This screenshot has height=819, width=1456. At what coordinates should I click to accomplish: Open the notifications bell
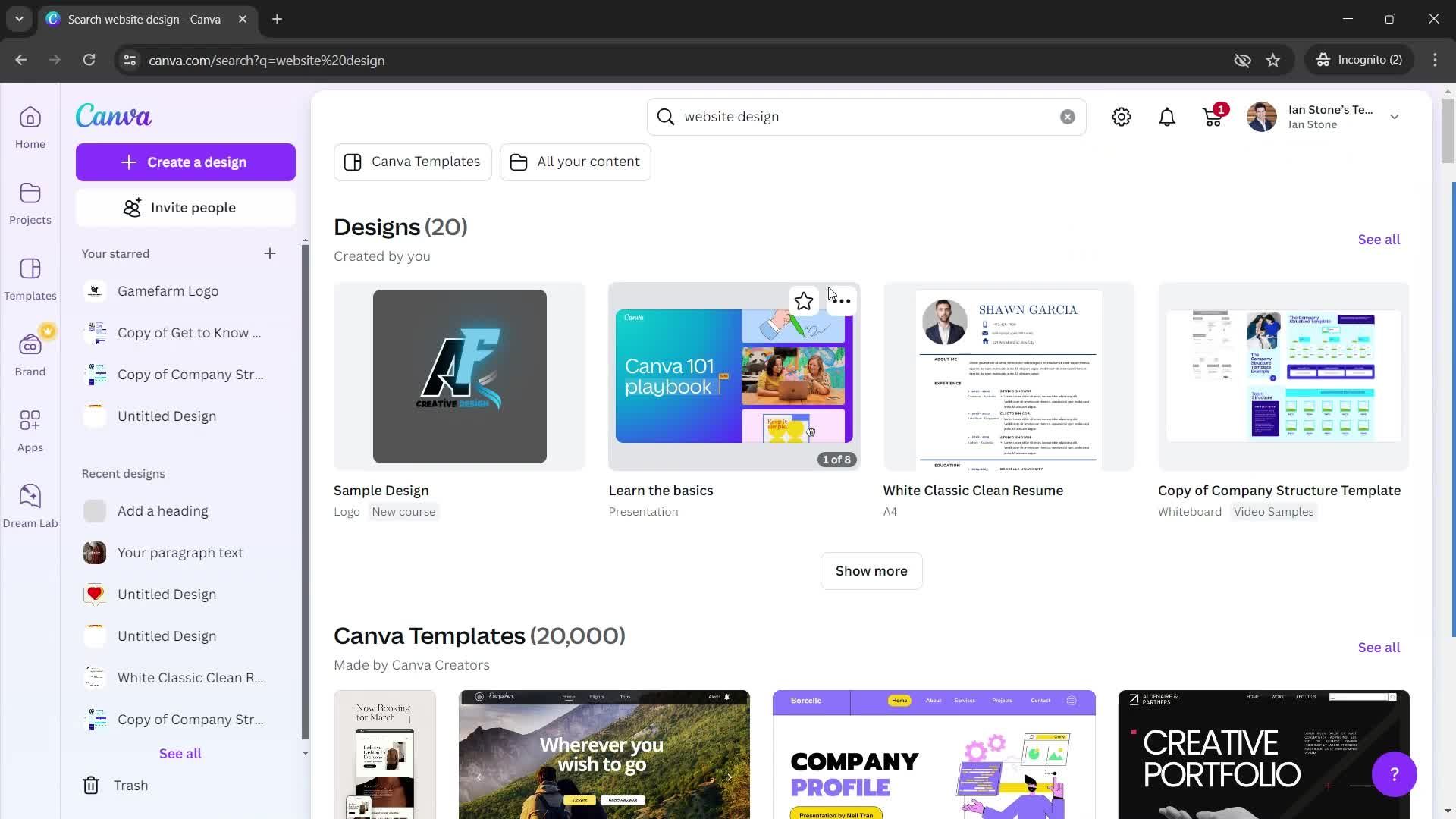[x=1167, y=117]
